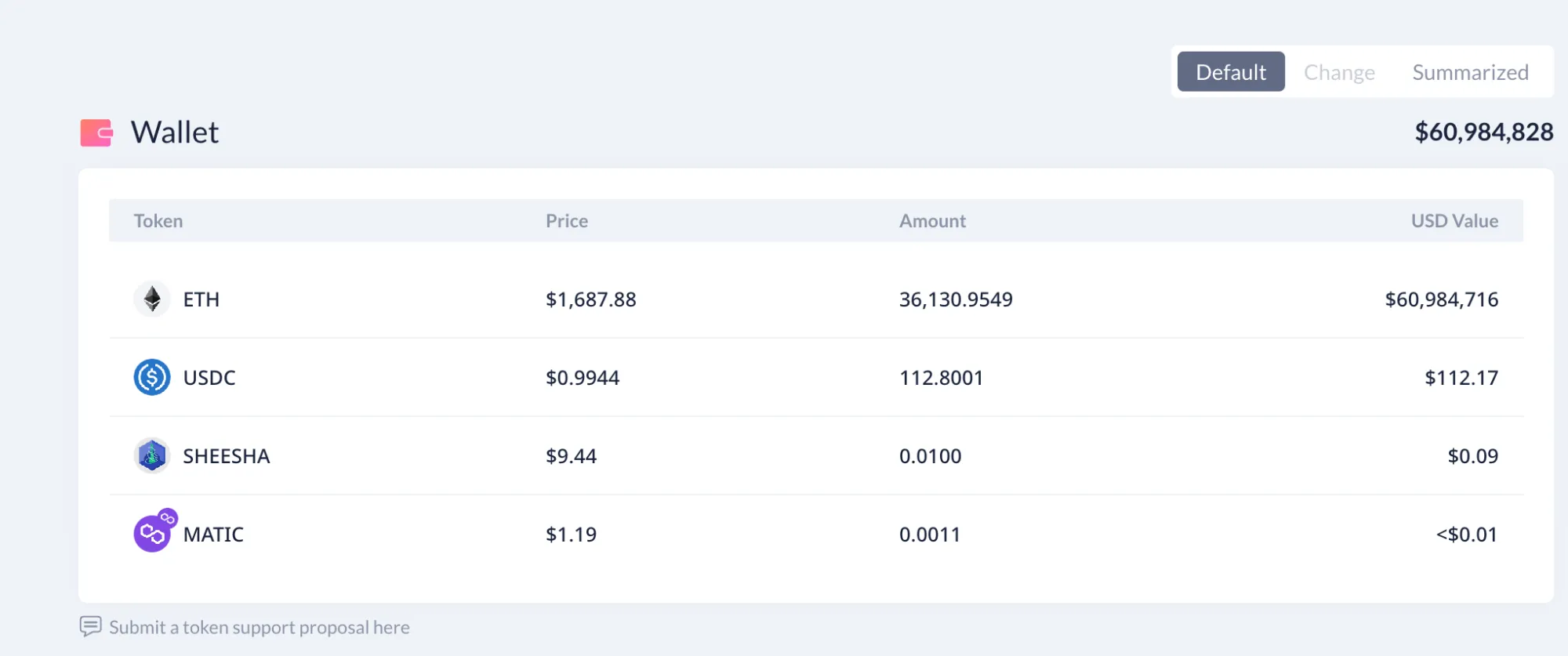
Task: Click the MATIC token icon
Action: pos(152,534)
